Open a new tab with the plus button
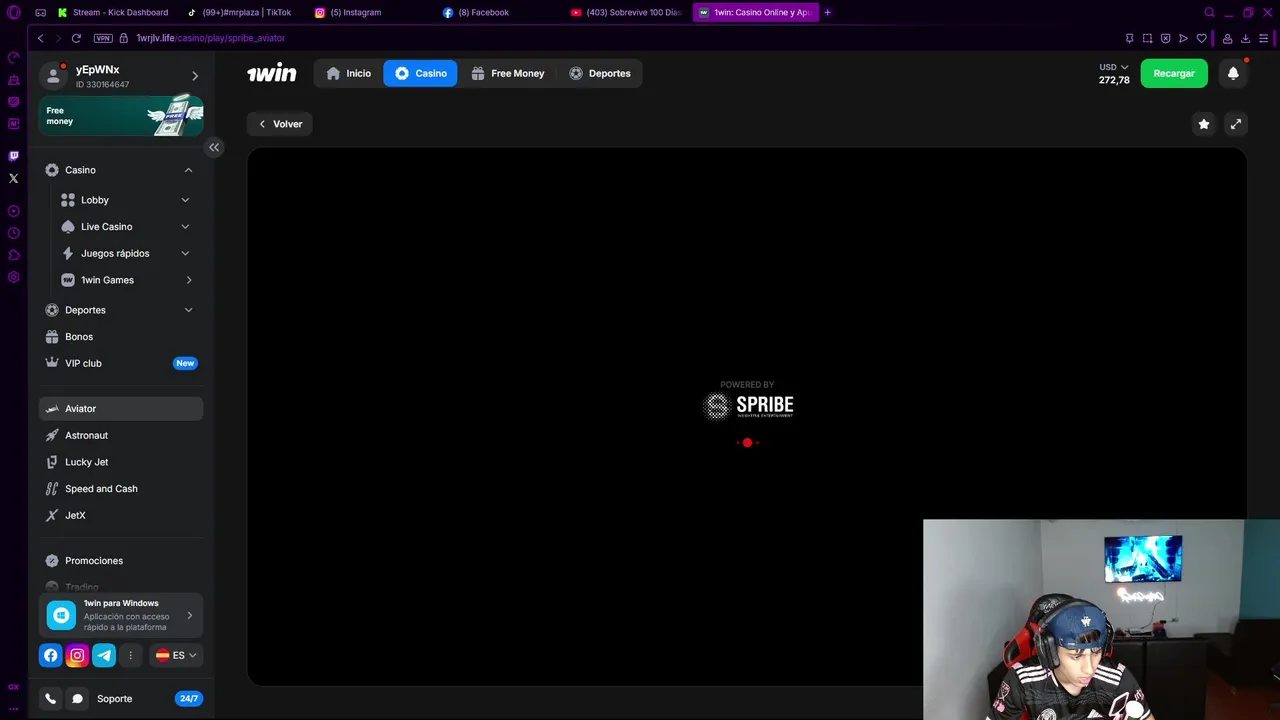 [x=827, y=12]
